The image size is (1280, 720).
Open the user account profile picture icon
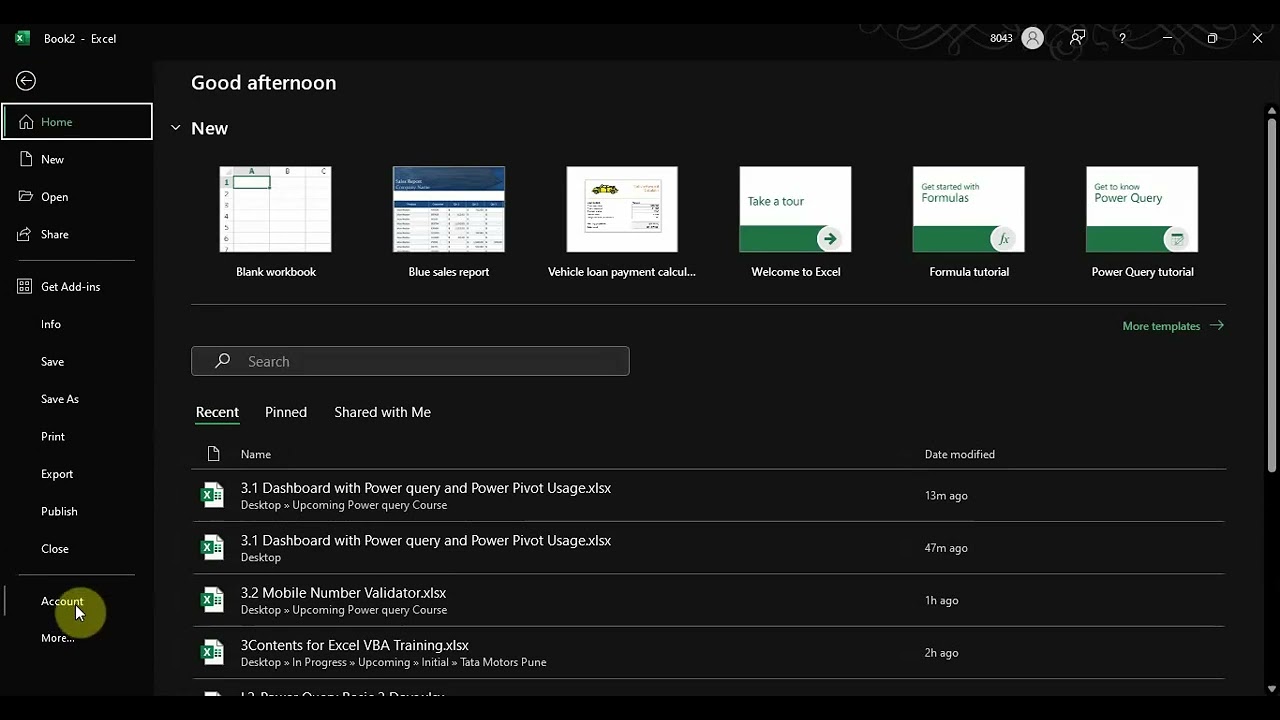pyautogui.click(x=1033, y=38)
